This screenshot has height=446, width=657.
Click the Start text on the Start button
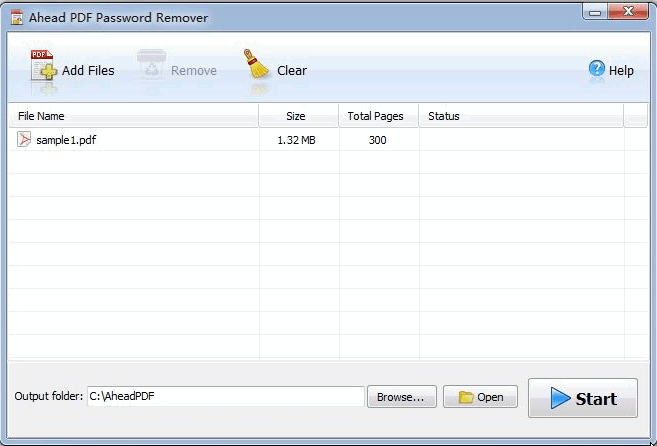point(596,399)
